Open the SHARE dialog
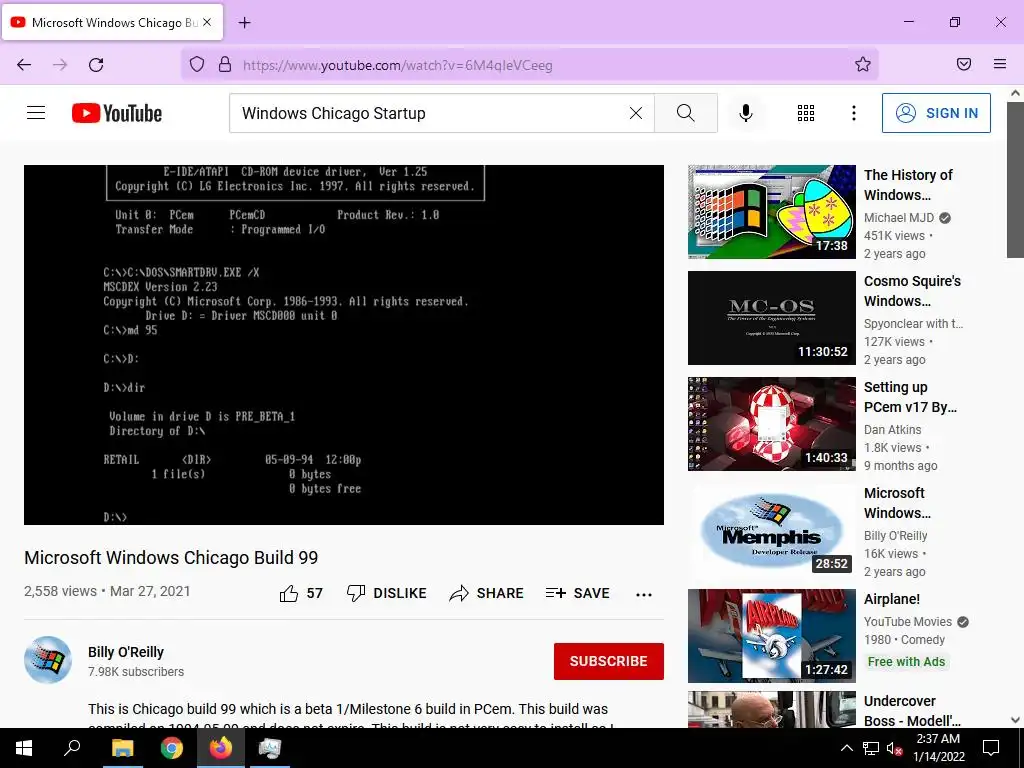1024x768 pixels. point(487,593)
